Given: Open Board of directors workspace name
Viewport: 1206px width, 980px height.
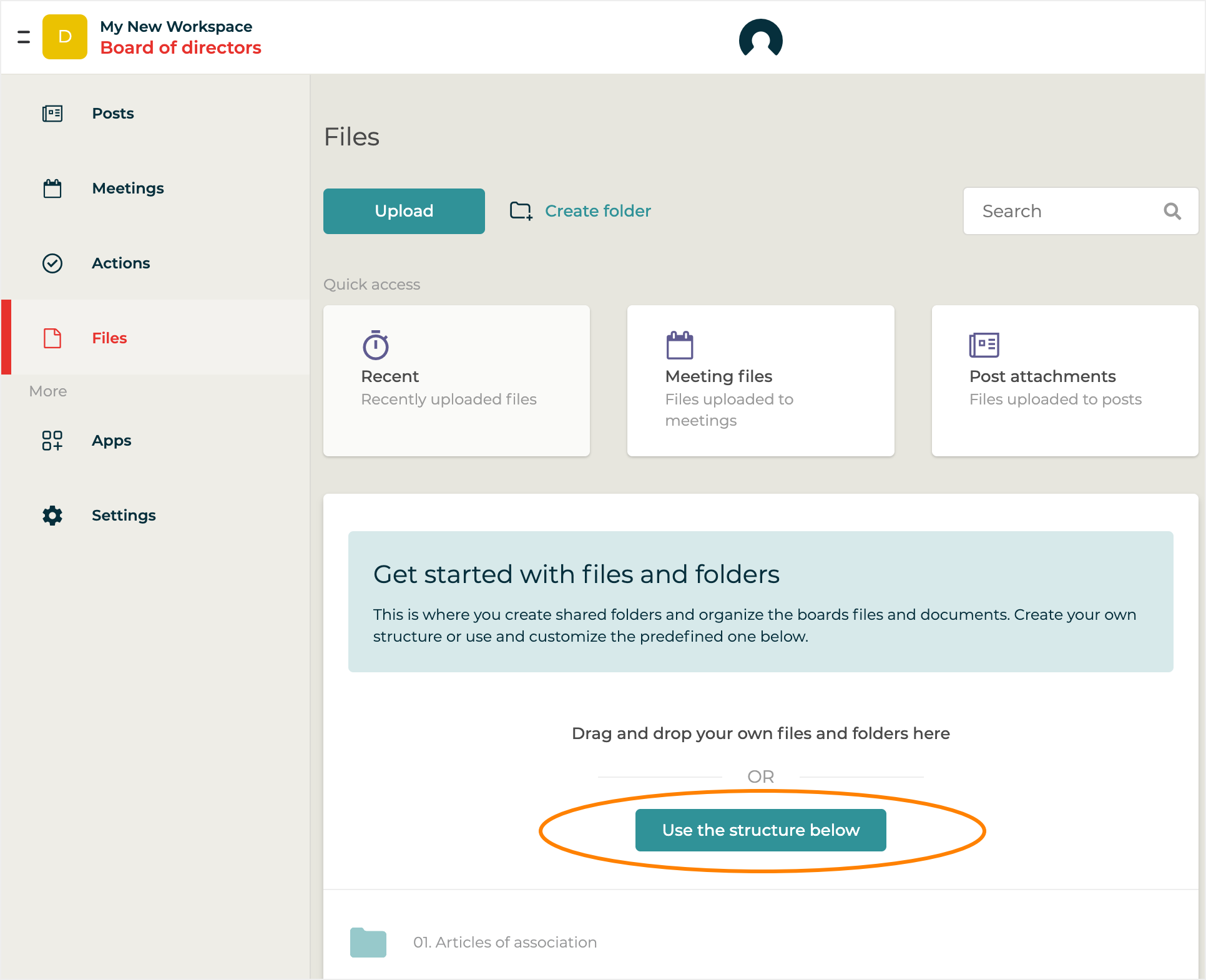Looking at the screenshot, I should (x=180, y=48).
